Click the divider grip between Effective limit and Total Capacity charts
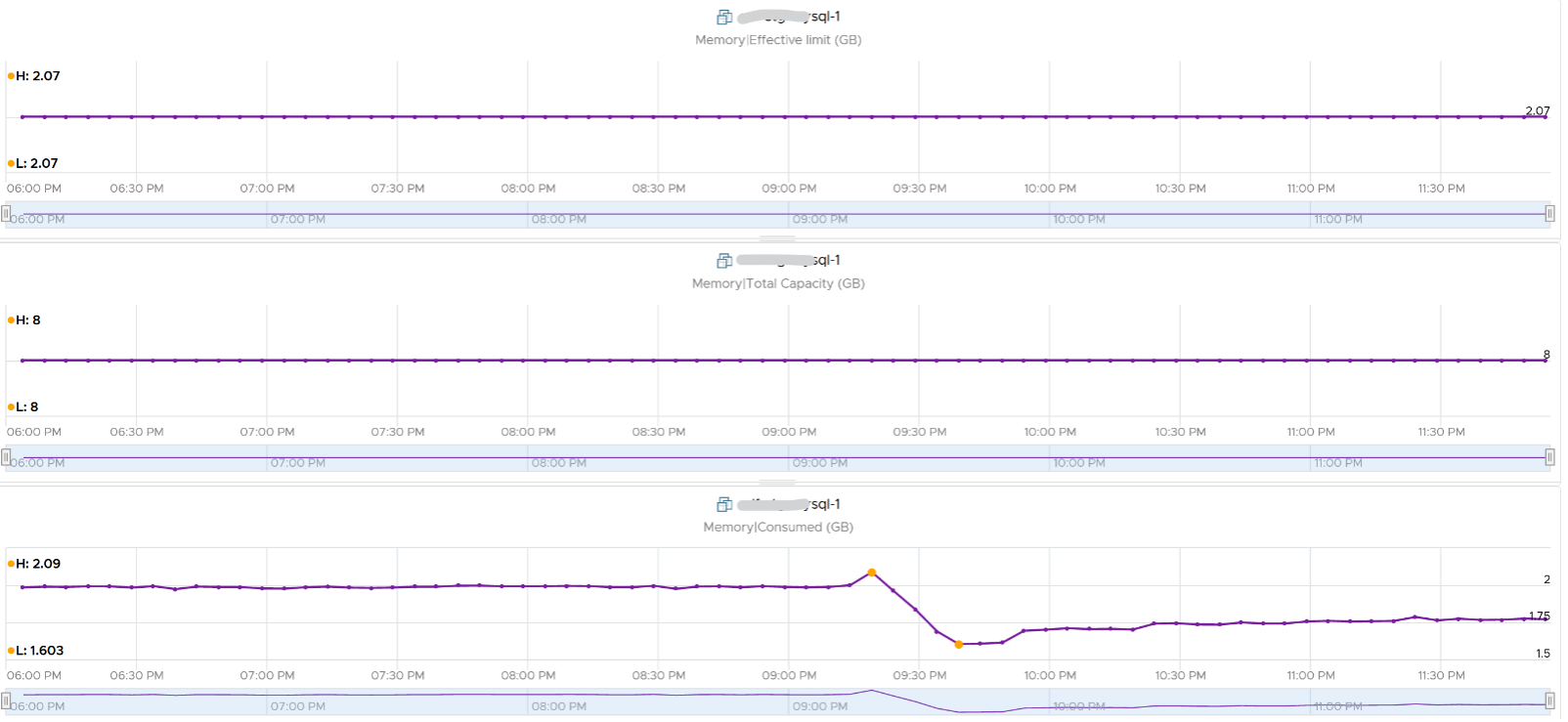This screenshot has height=722, width=1568. coord(778,238)
